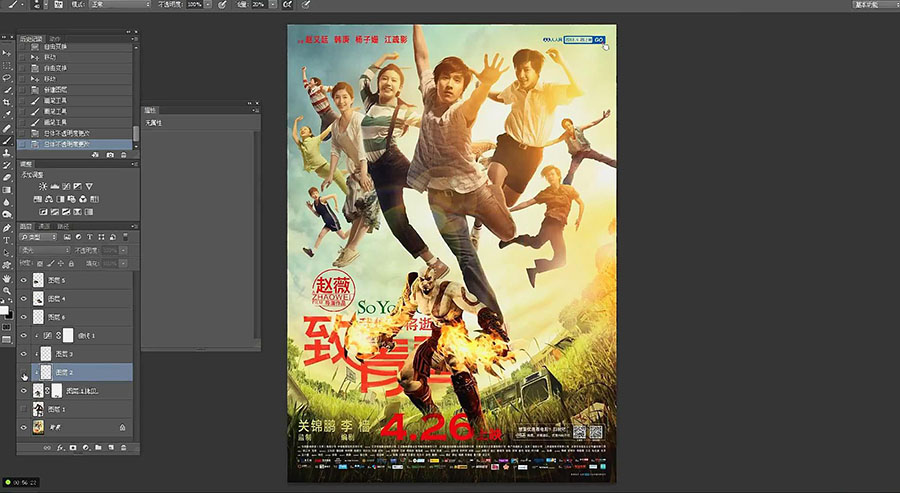Image resolution: width=900 pixels, height=493 pixels.
Task: Link layers using chain icon
Action: point(47,448)
